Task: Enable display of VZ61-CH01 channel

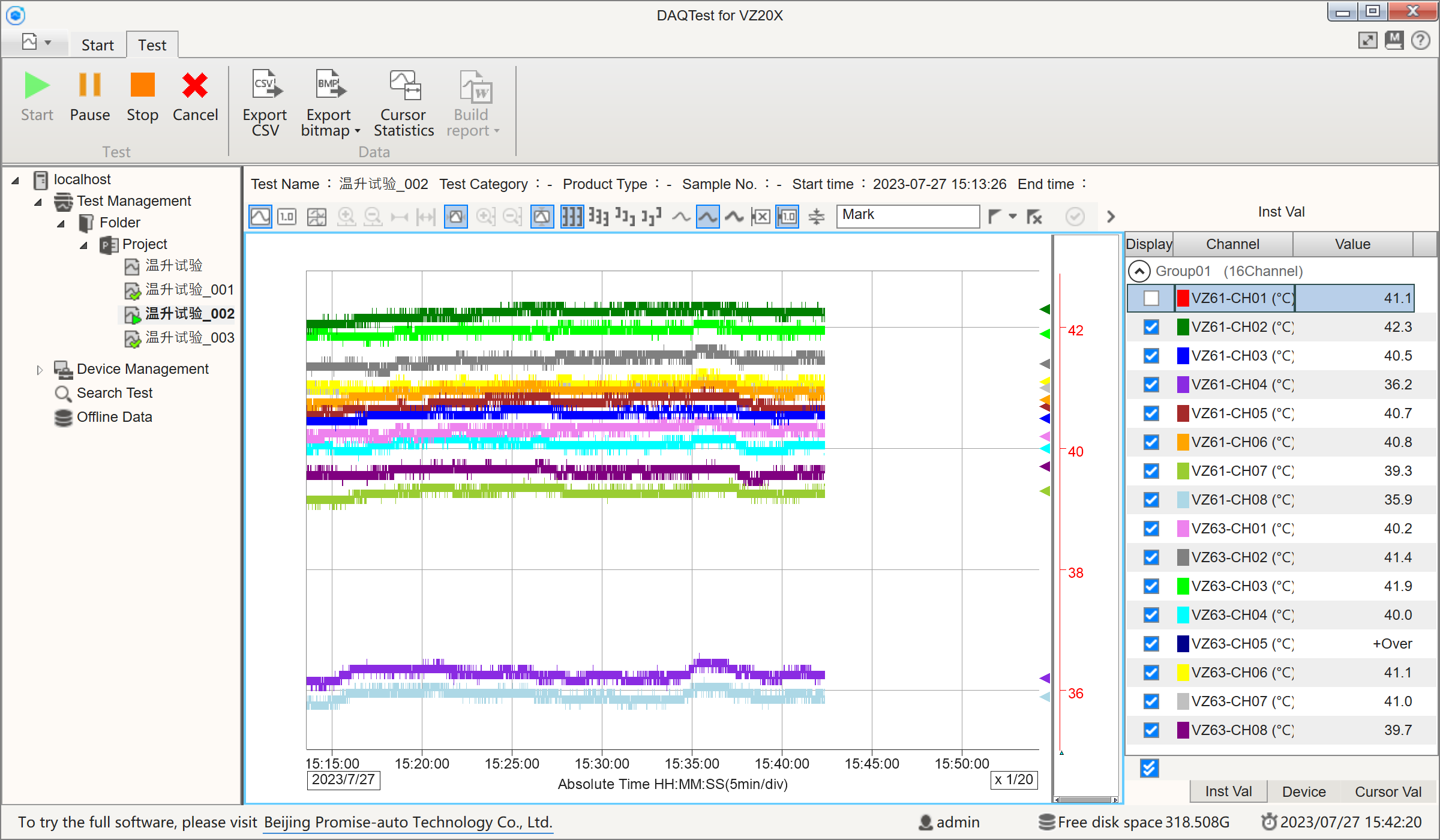Action: click(x=1151, y=298)
